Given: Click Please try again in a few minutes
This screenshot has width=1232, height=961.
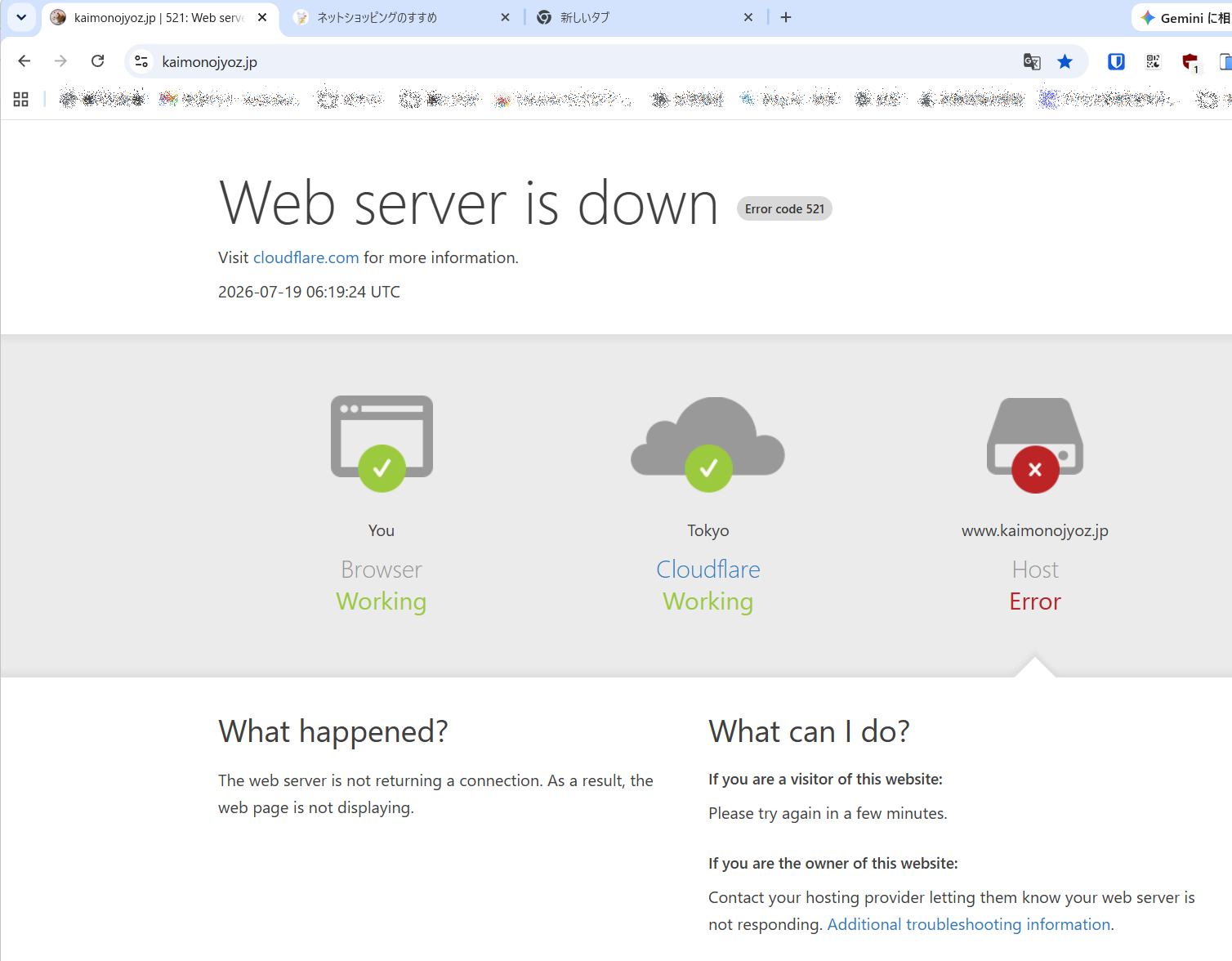Looking at the screenshot, I should [828, 813].
